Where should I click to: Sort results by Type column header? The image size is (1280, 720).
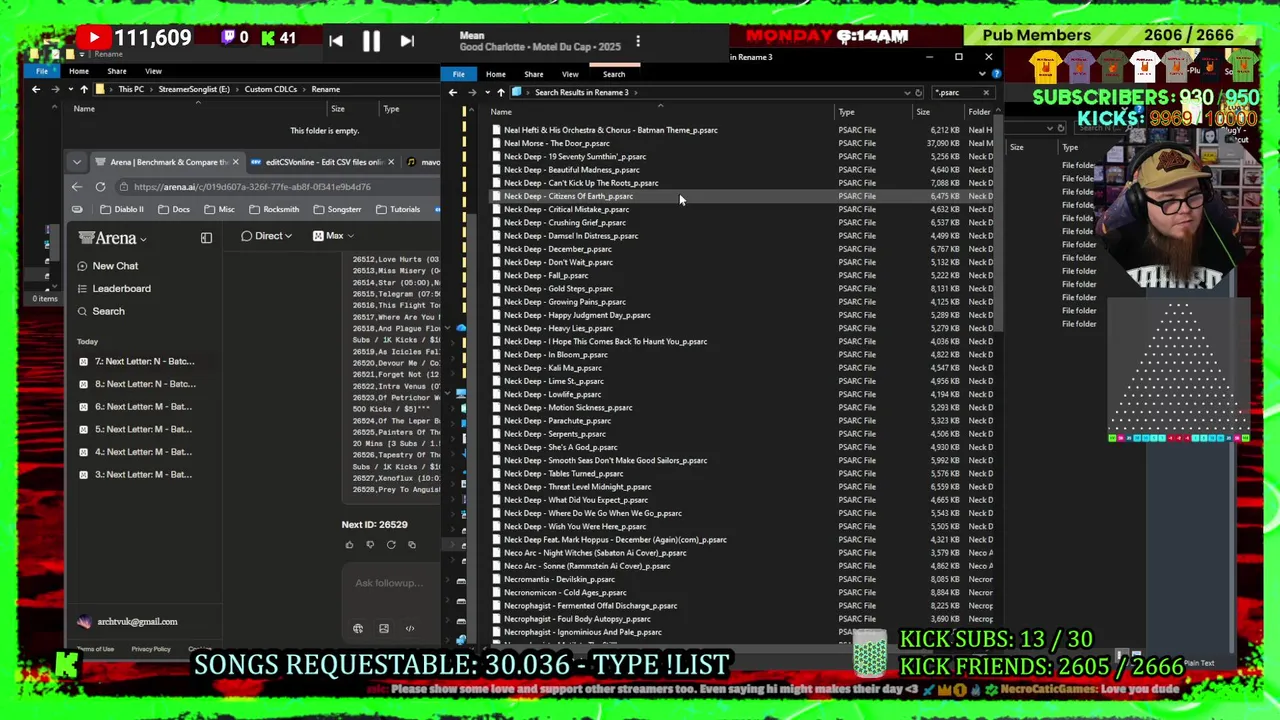[x=846, y=112]
